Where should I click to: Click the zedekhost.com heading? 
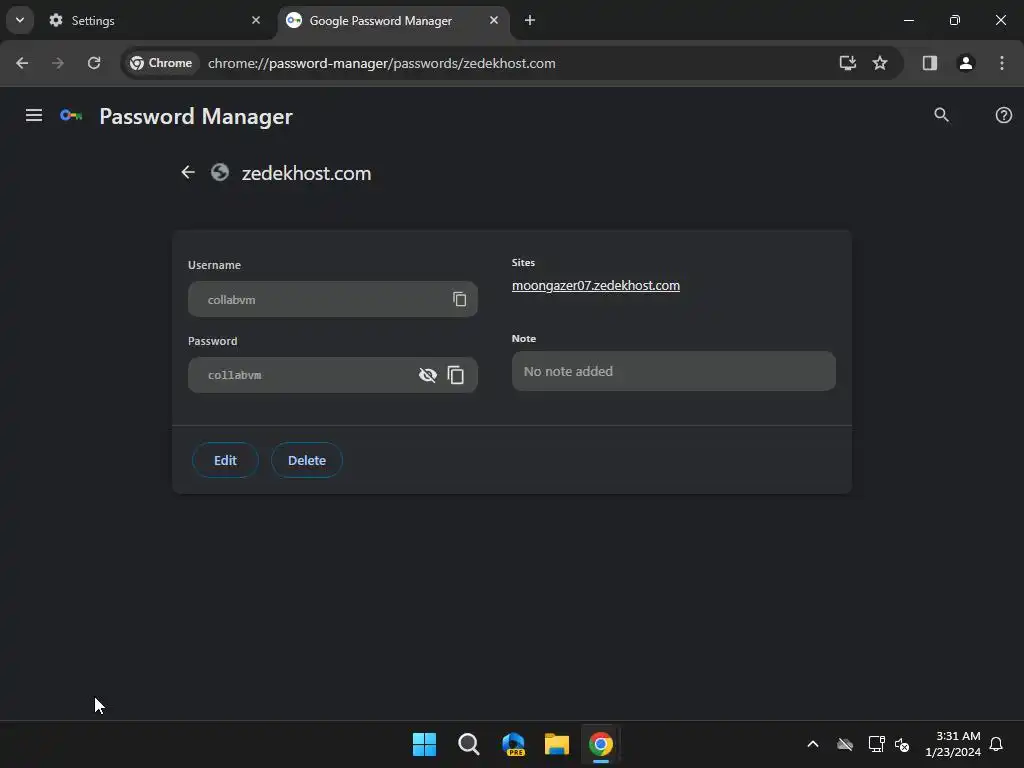click(x=306, y=173)
